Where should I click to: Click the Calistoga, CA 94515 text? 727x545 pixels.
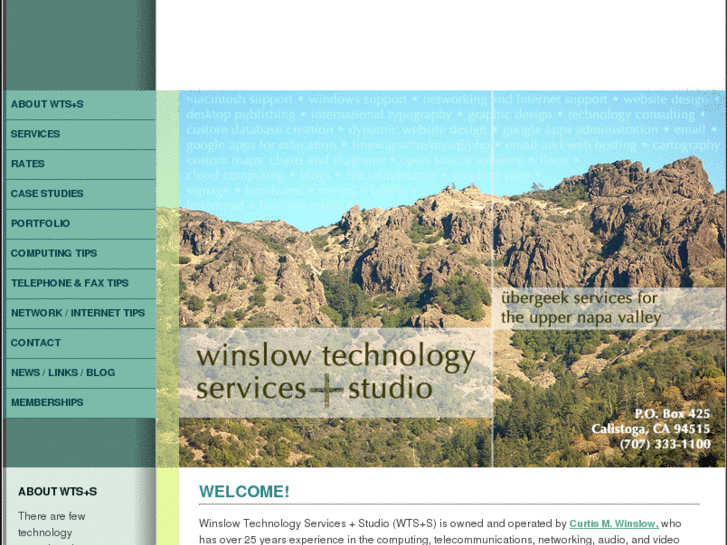(650, 429)
